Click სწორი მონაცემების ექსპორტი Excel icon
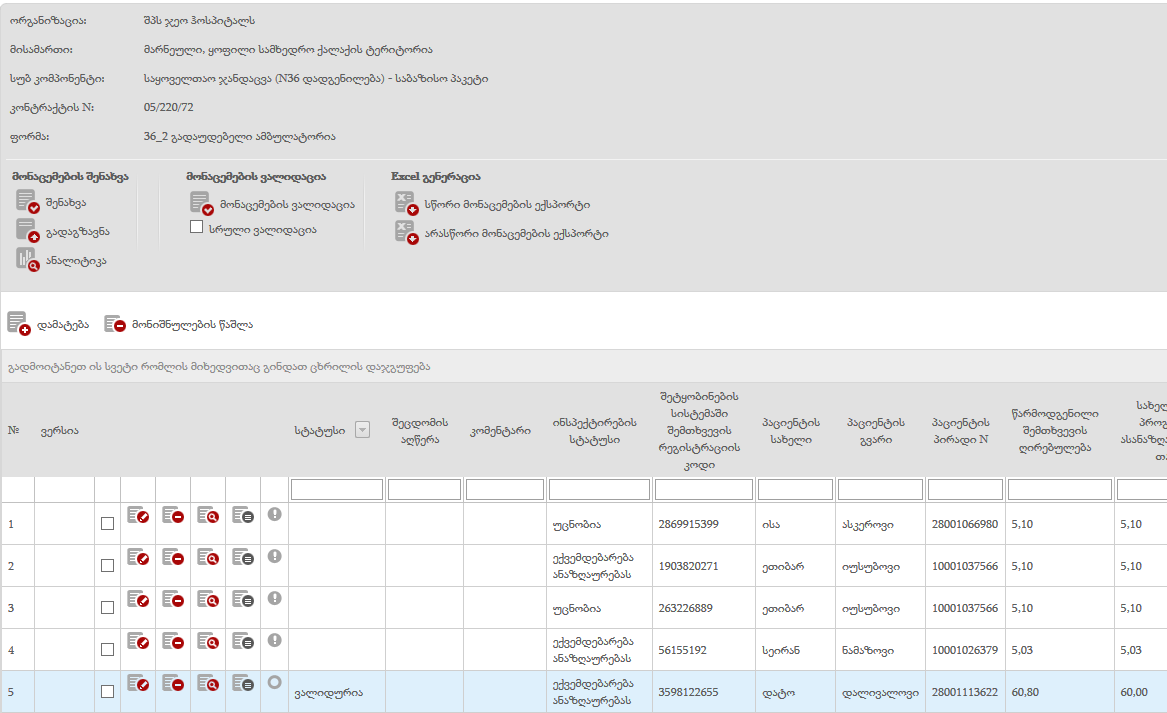Viewport: 1167px width, 713px height. pos(405,203)
